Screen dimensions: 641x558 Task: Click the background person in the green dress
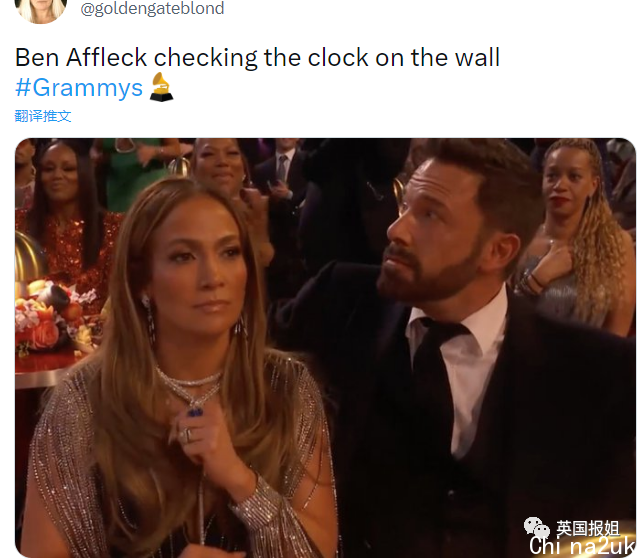point(133,172)
